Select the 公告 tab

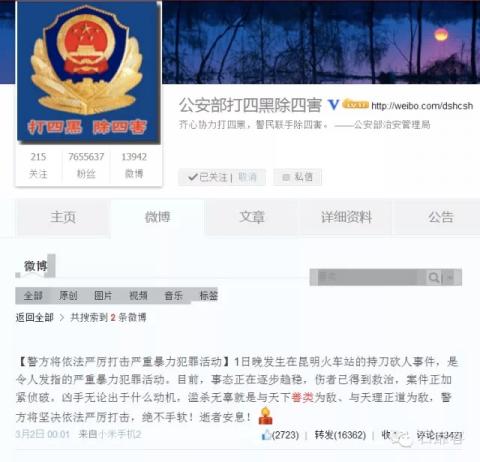point(441,217)
